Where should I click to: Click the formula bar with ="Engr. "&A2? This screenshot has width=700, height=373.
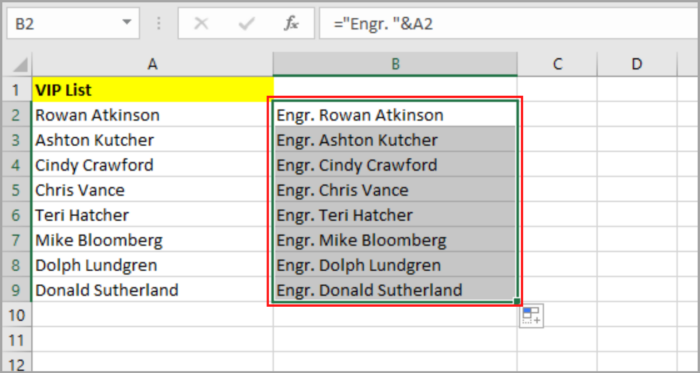click(x=509, y=23)
